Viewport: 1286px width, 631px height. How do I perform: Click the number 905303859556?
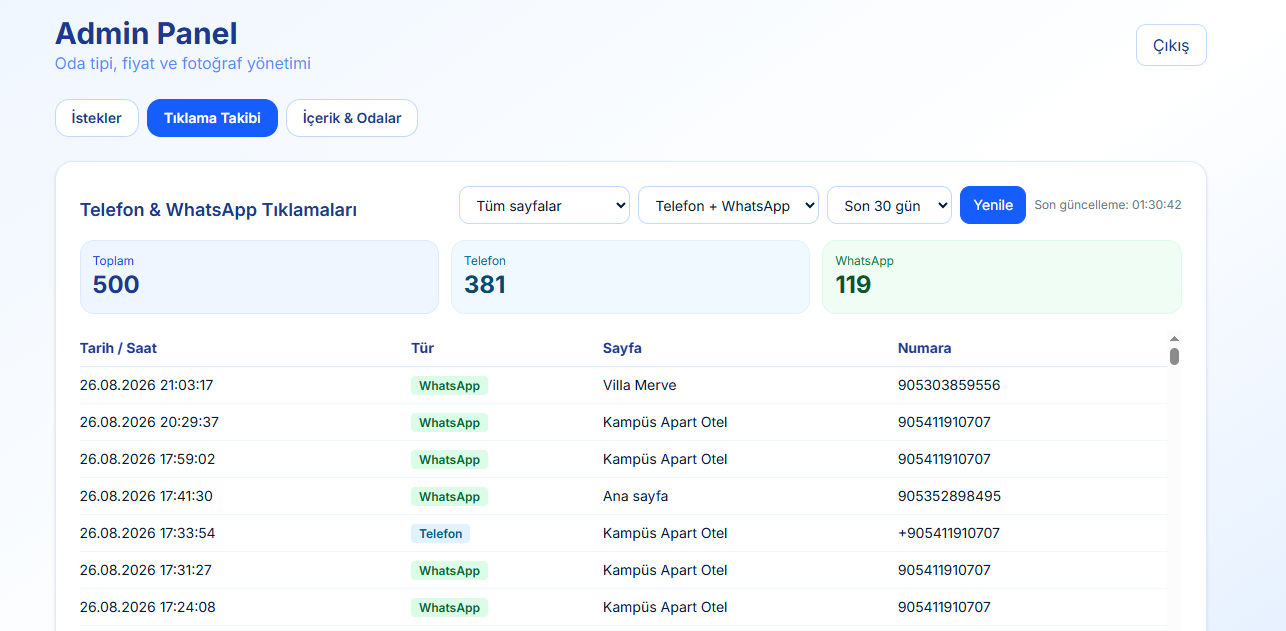pyautogui.click(x=949, y=385)
